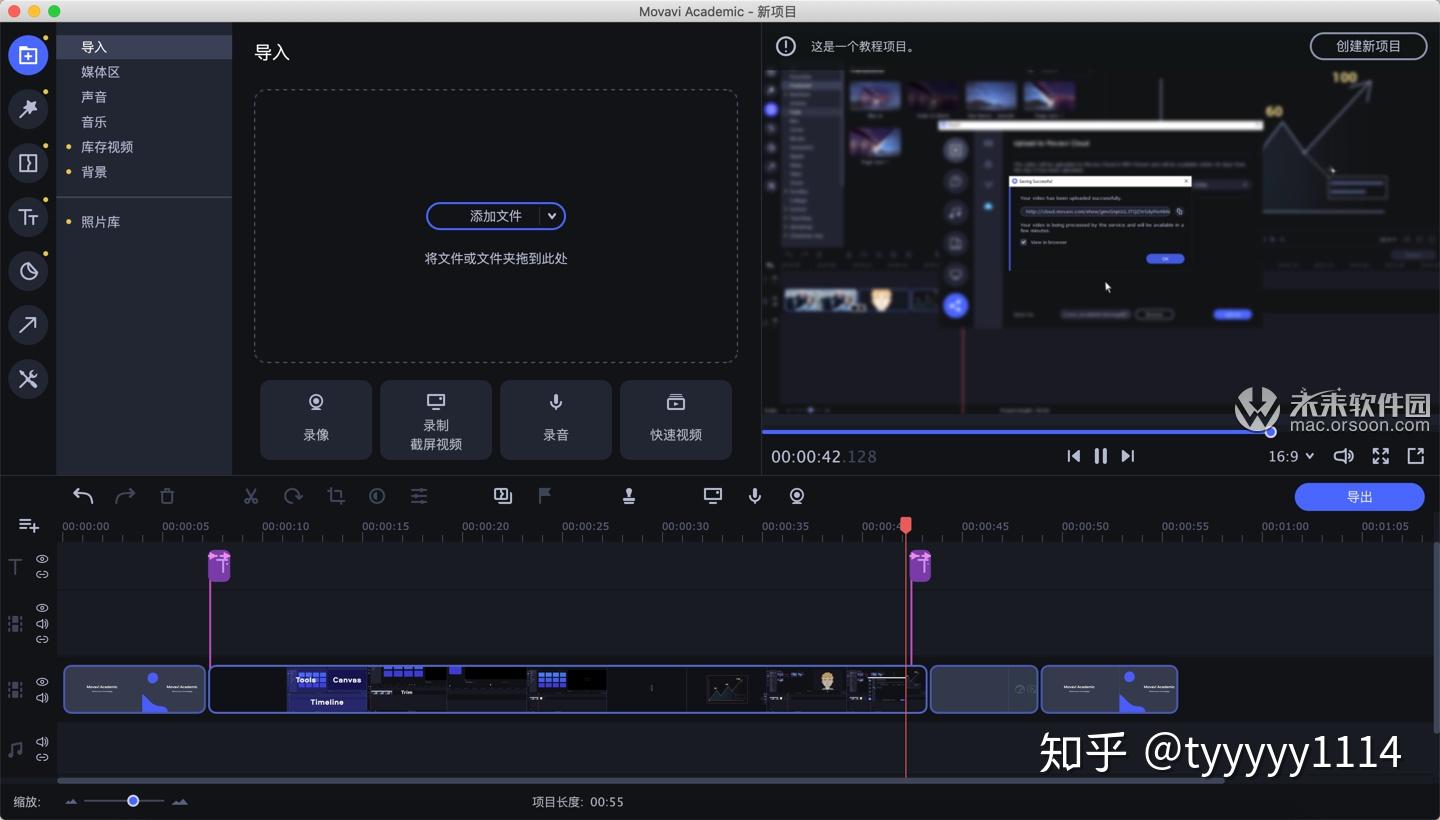Viewport: 1440px width, 820px height.
Task: Click the 录音 record audio button
Action: 556,420
